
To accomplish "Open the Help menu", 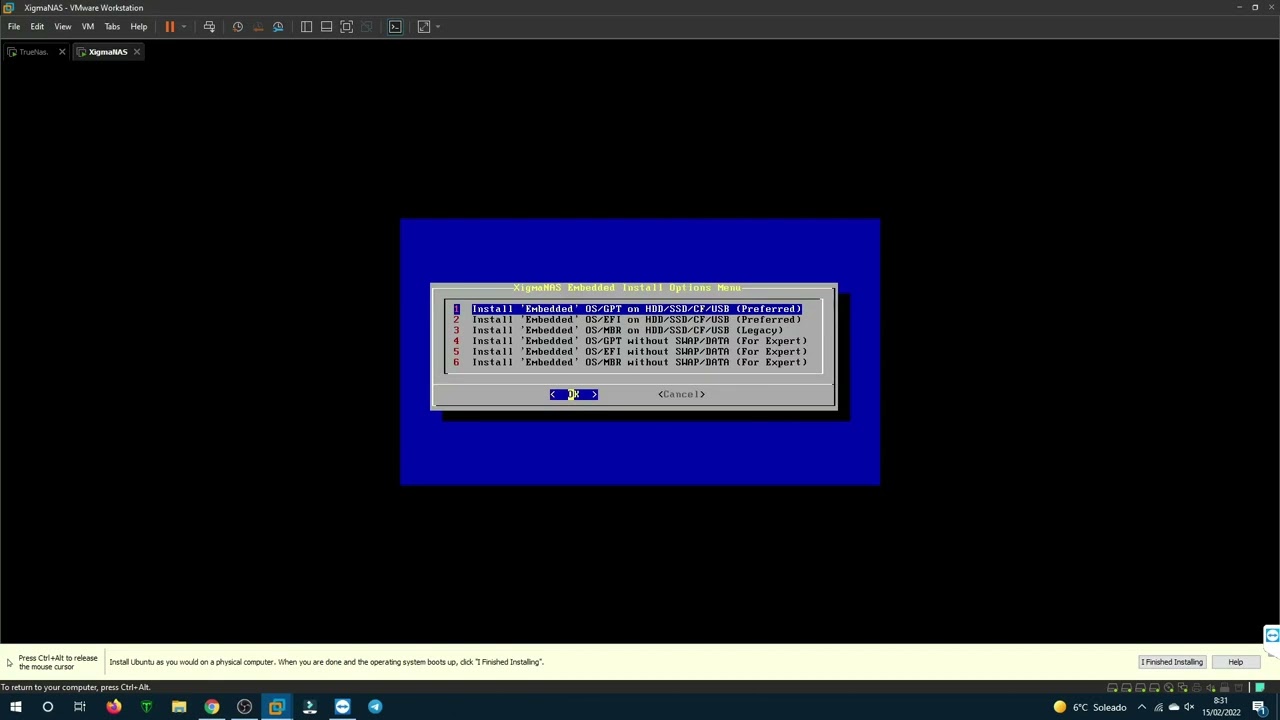I will (x=139, y=27).
